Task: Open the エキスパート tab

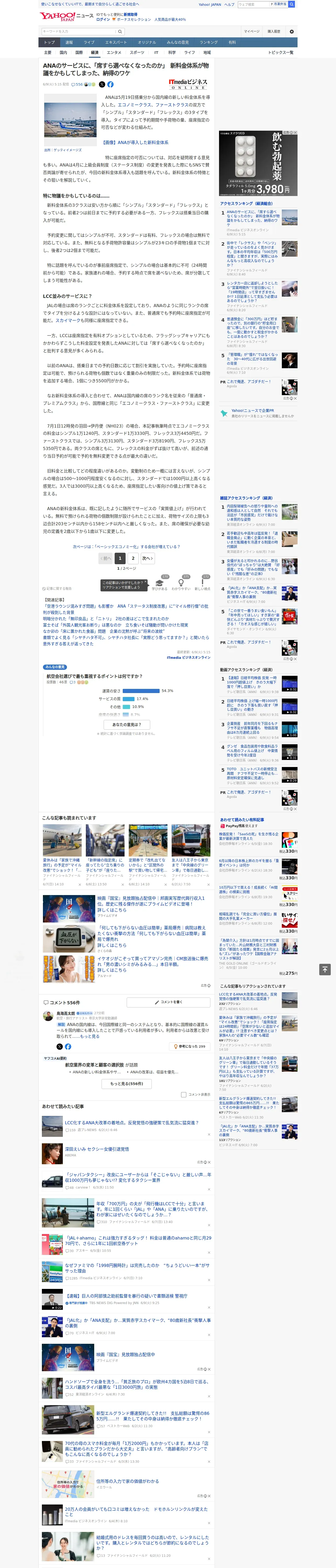Action: pos(116,43)
